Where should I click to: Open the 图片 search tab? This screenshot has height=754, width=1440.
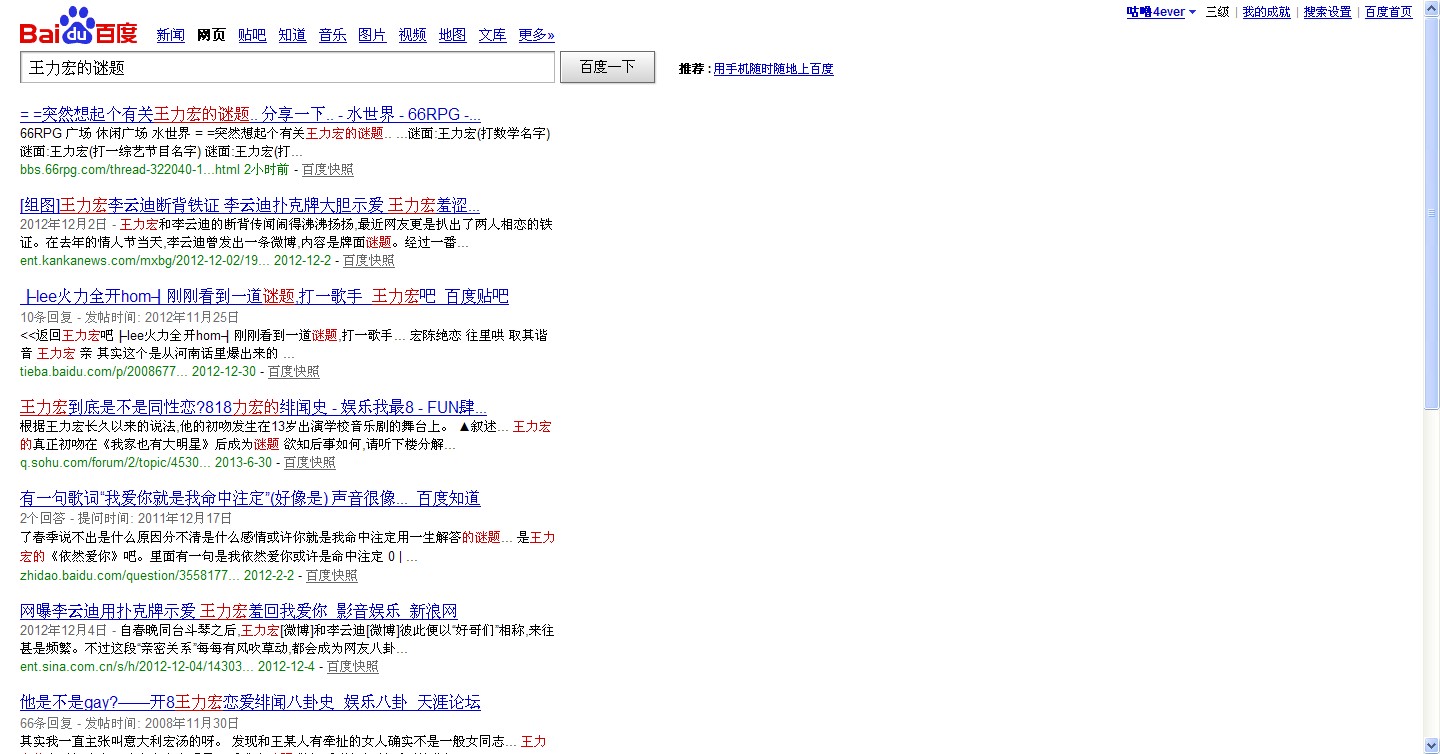[x=372, y=35]
